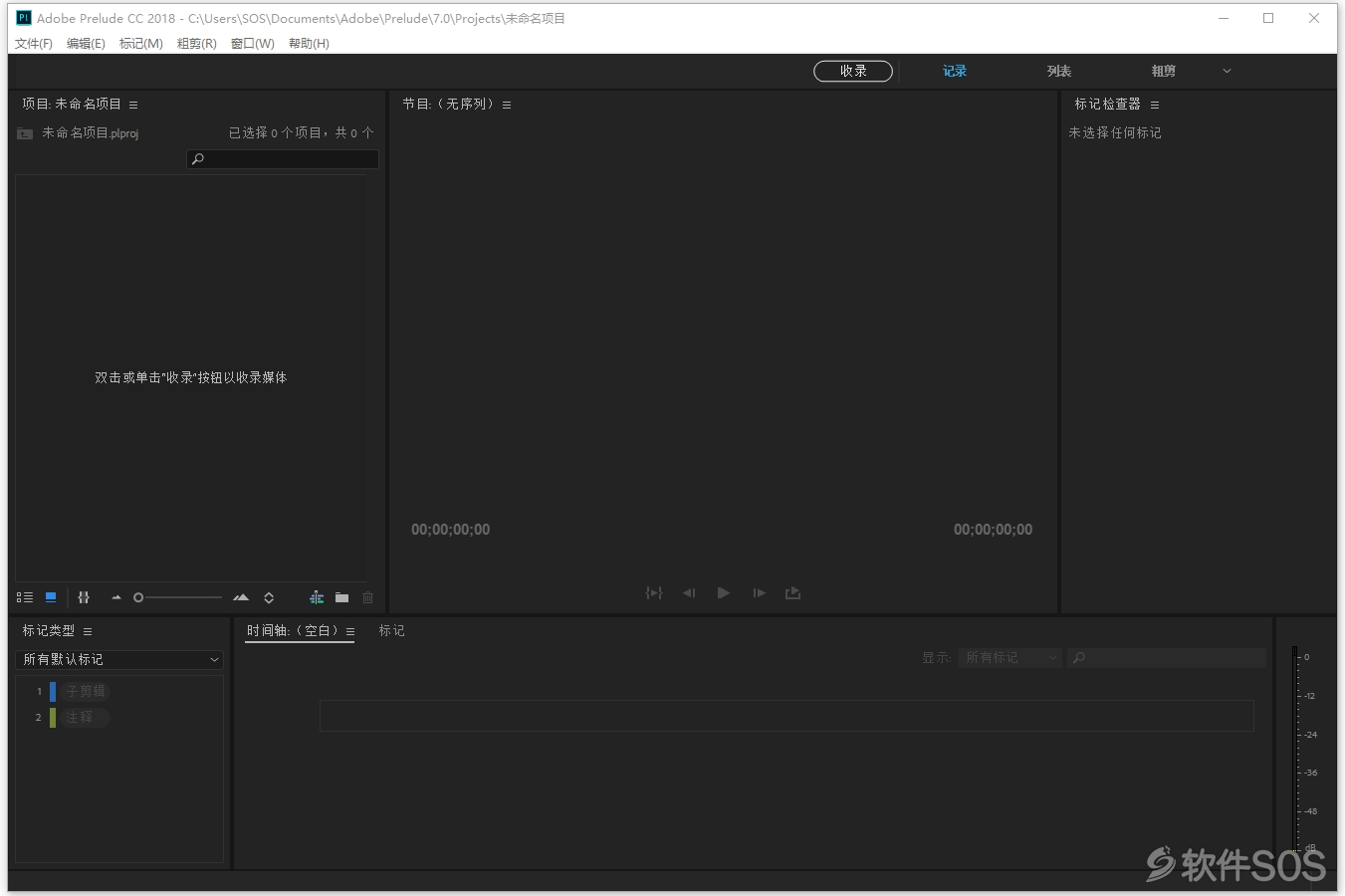Switch to the 粗剪 workspace
Screen dimensions: 1345x896
(1164, 71)
